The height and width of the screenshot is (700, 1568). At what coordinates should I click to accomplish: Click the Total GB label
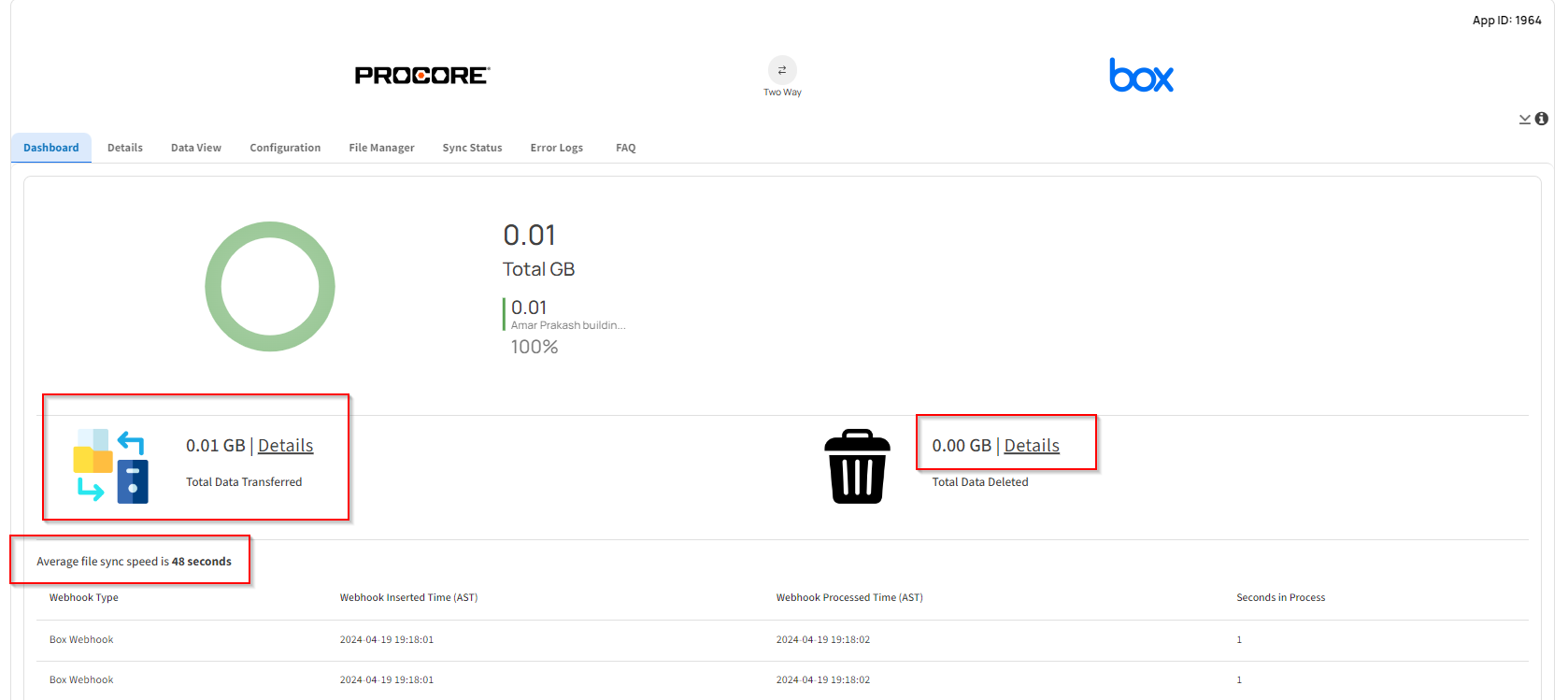tap(538, 269)
